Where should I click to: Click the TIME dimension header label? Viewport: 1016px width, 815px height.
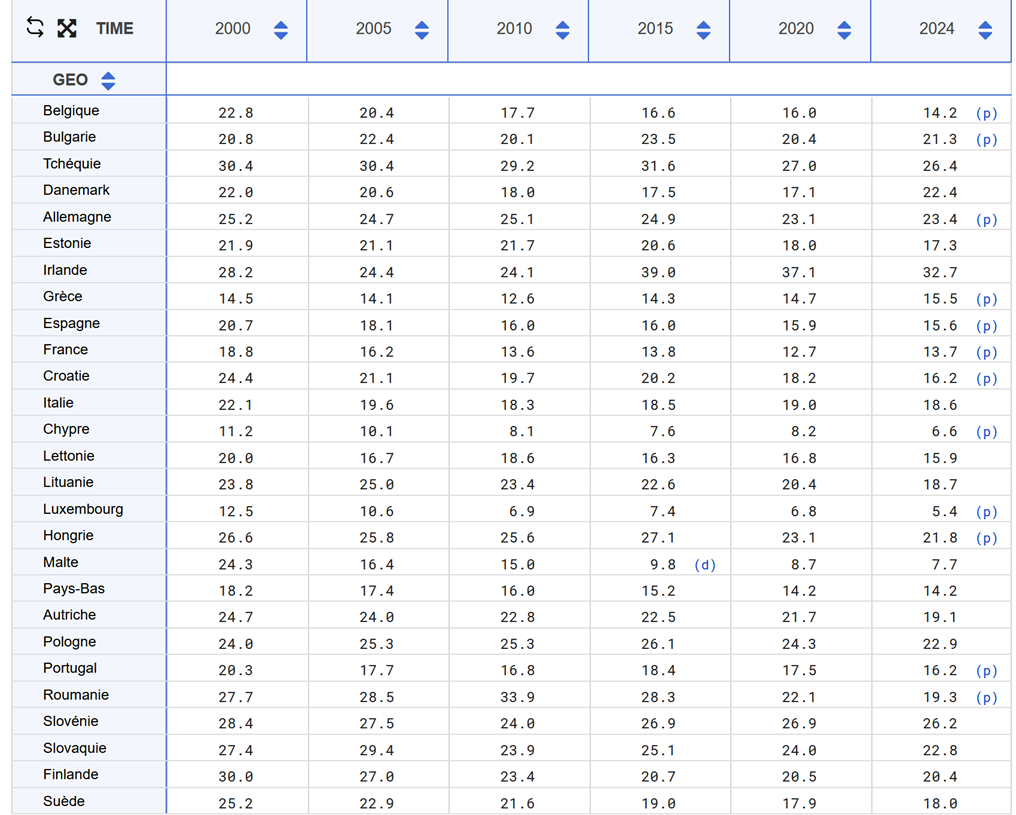(x=115, y=29)
